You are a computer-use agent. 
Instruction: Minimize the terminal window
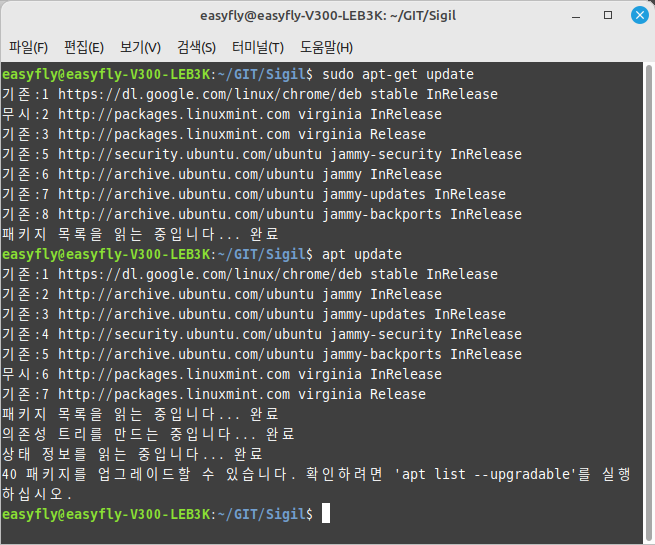tap(576, 16)
